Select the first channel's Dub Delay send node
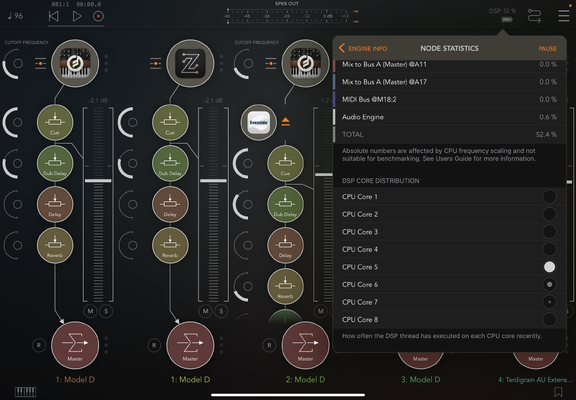Image resolution: width=576 pixels, height=400 pixels. click(x=55, y=163)
